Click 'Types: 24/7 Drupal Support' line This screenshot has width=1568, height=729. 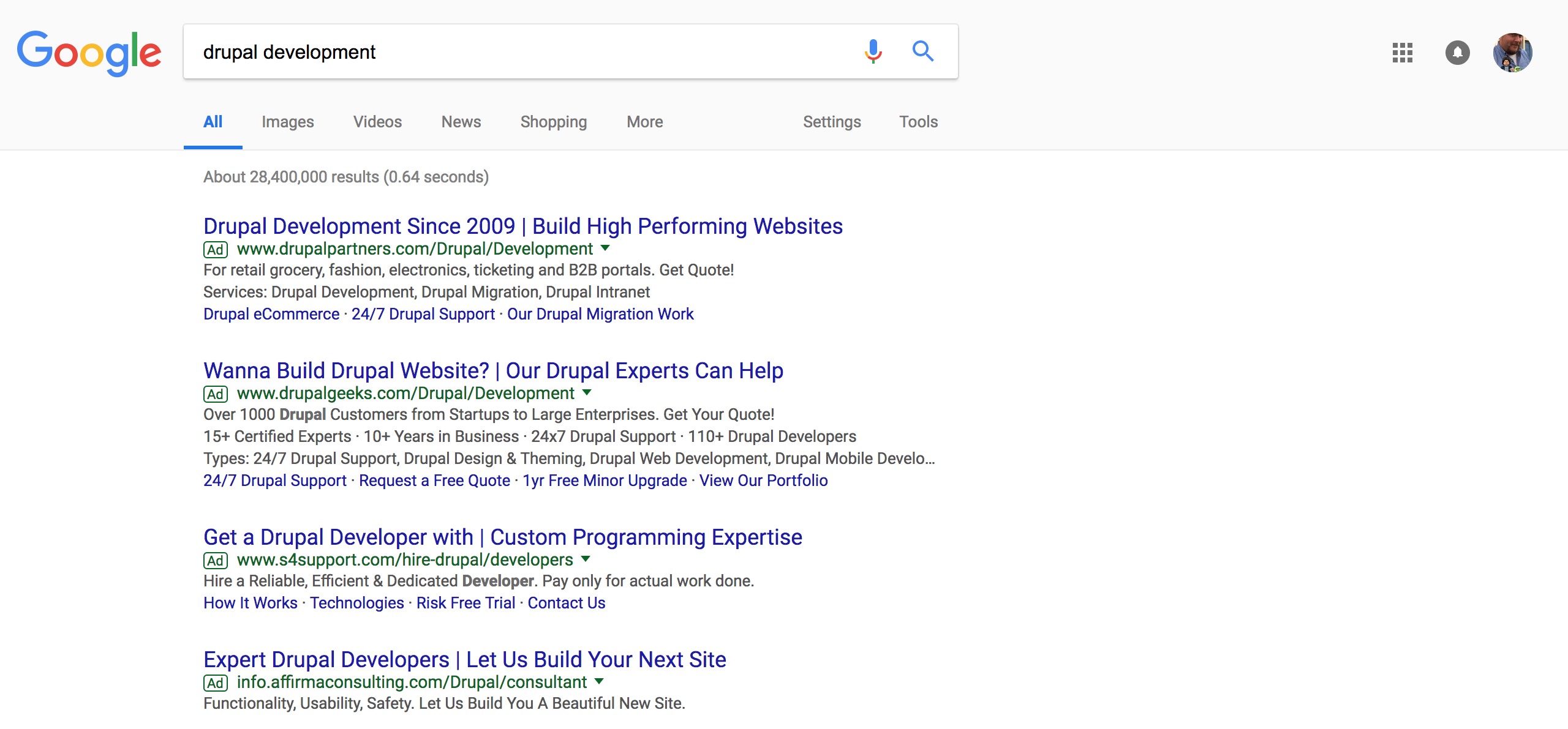569,458
